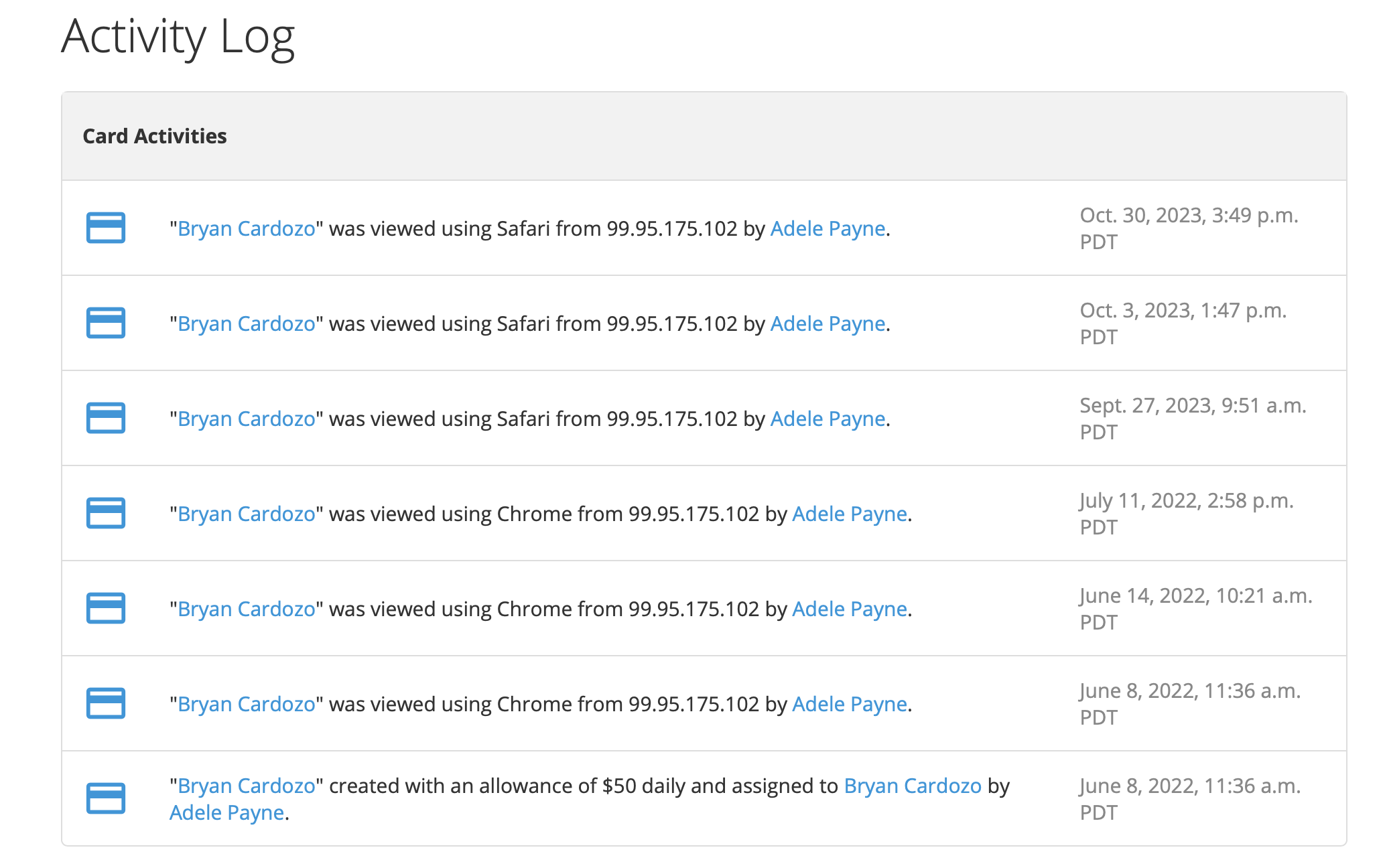1383x868 pixels.
Task: Click the card icon for Oct. 3, 2023 entry
Action: [x=106, y=323]
